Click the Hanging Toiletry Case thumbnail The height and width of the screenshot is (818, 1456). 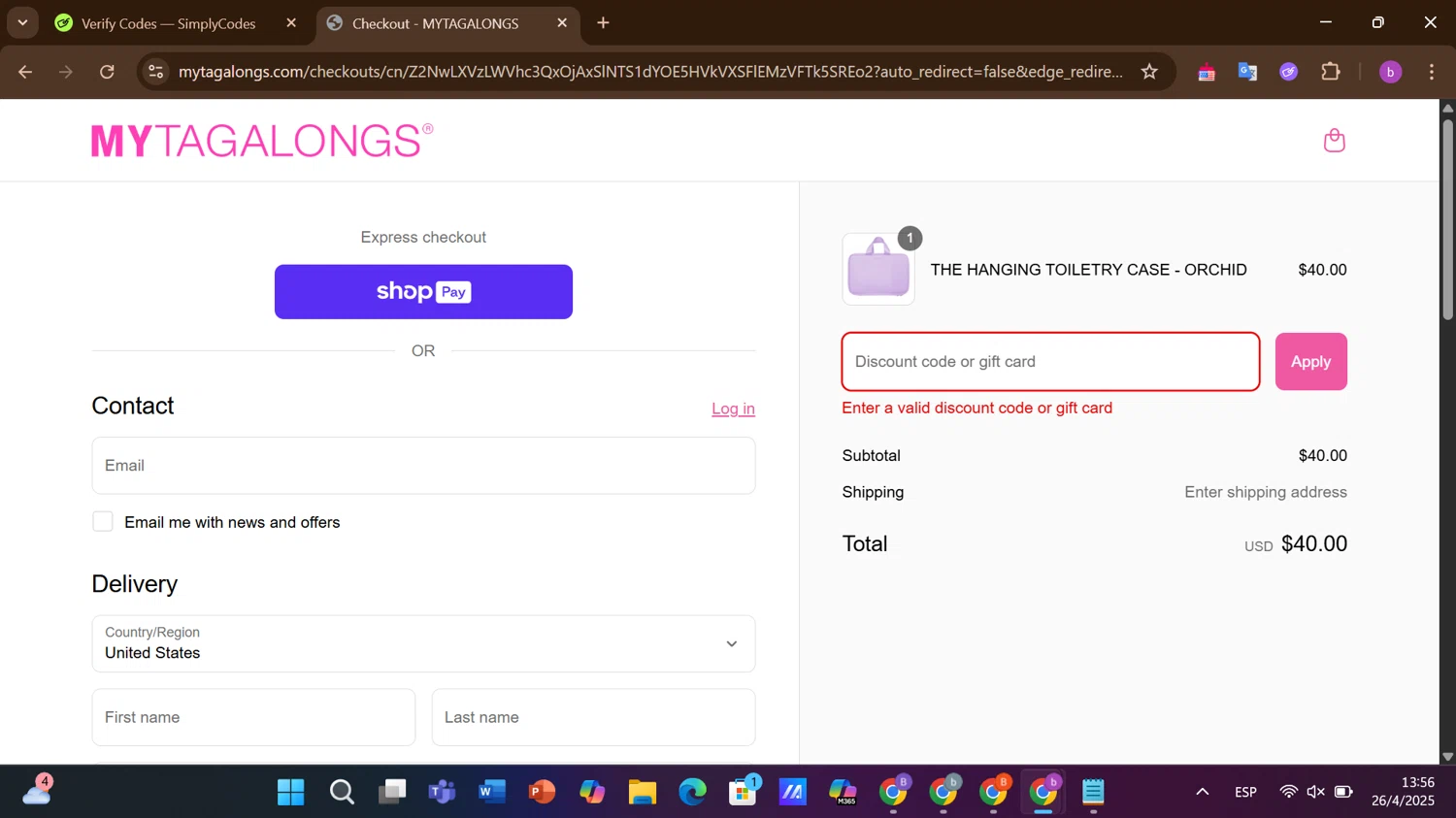pyautogui.click(x=878, y=270)
